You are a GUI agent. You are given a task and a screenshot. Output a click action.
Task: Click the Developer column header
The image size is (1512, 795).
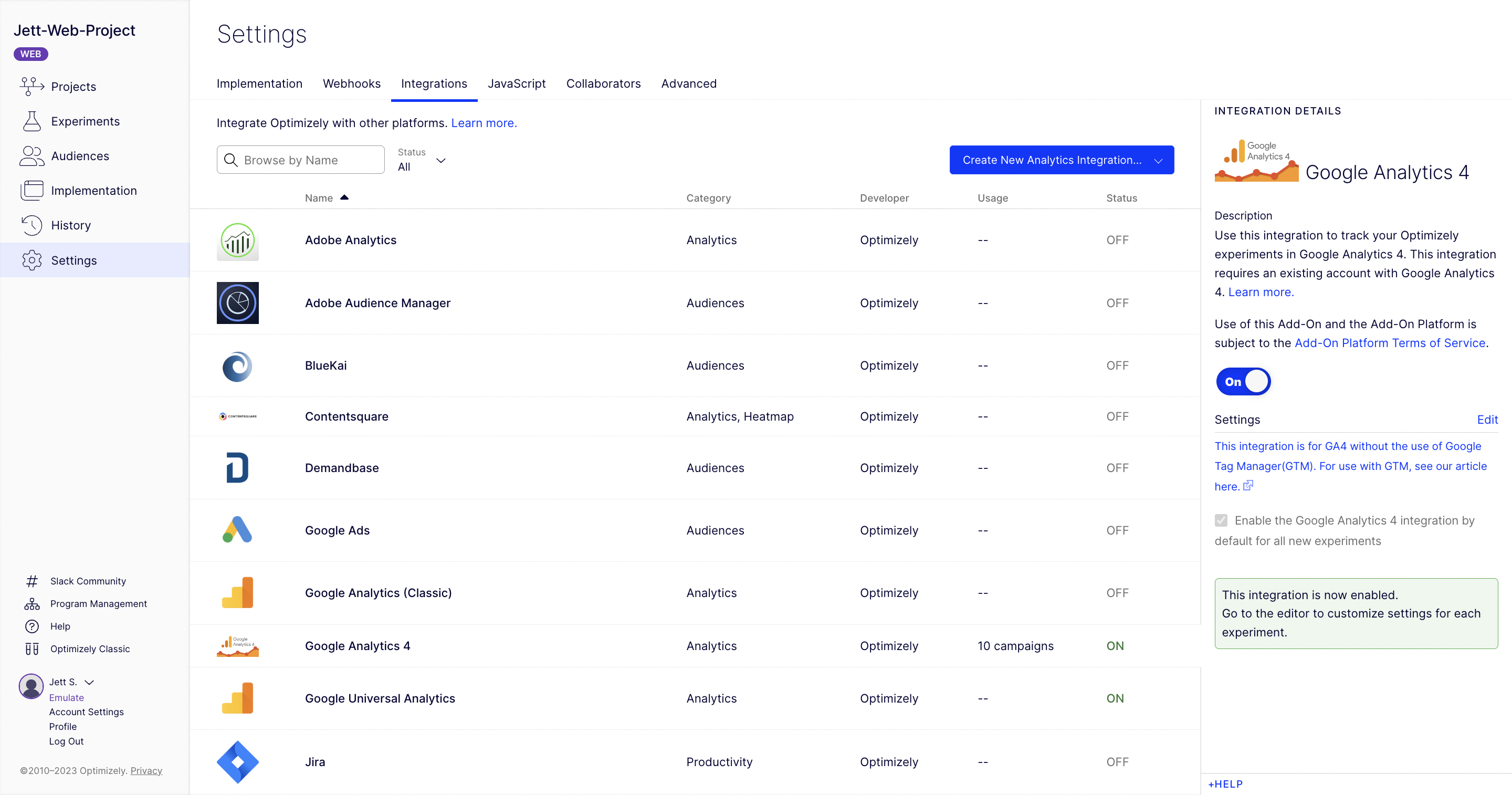coord(884,198)
